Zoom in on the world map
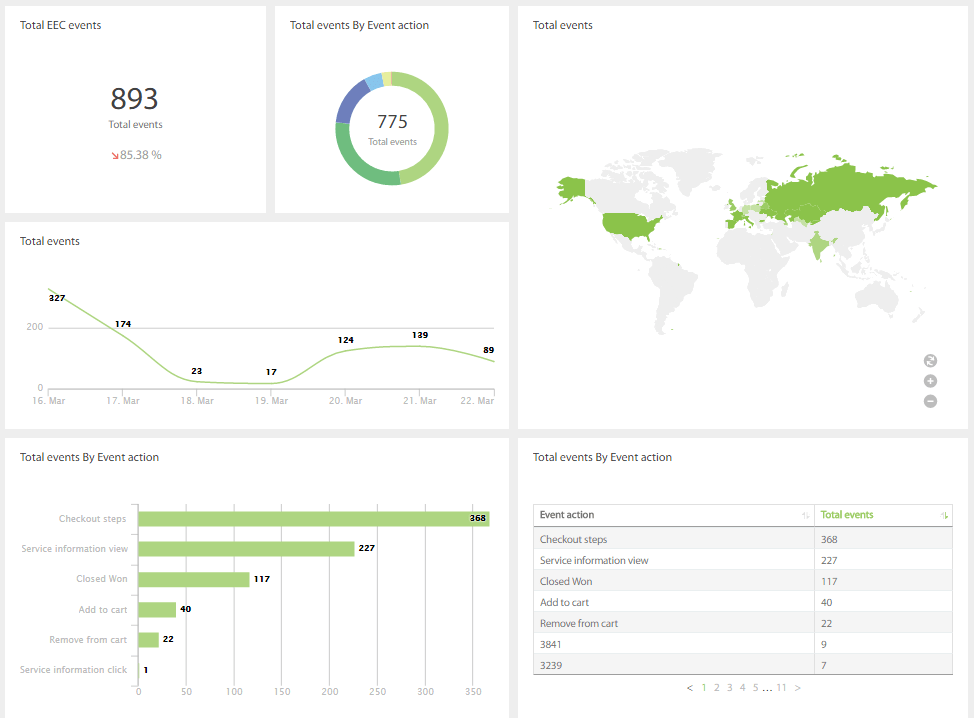This screenshot has height=718, width=974. pos(930,381)
